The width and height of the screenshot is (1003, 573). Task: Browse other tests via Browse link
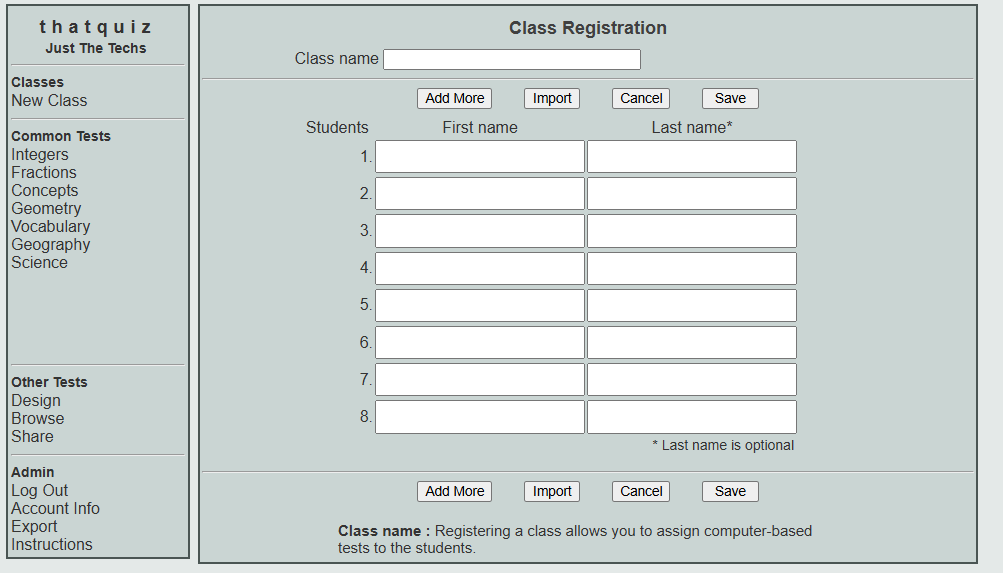(x=38, y=419)
